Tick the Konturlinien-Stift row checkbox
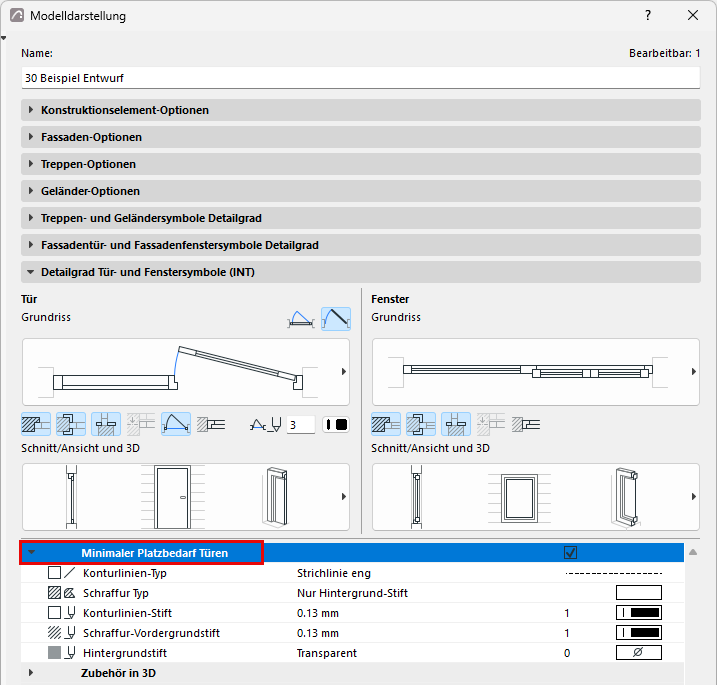This screenshot has height=685, width=717. 54,612
